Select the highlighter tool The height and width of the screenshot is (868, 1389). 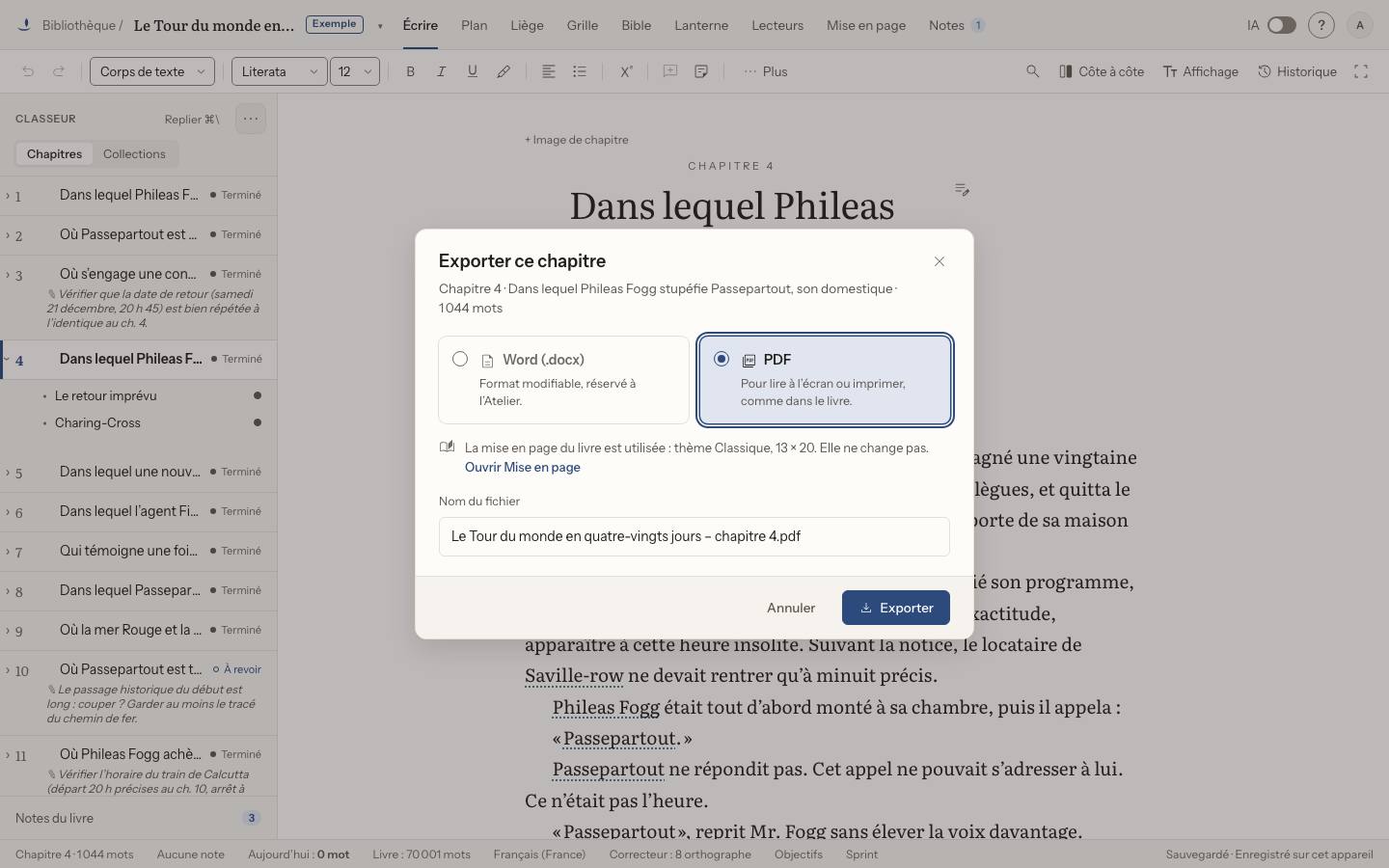tap(504, 71)
